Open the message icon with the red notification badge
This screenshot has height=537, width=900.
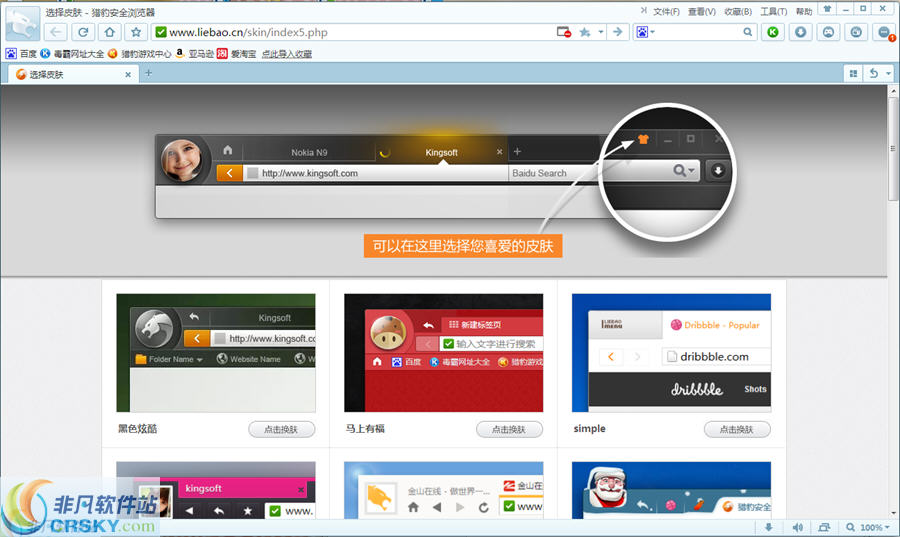[x=885, y=33]
